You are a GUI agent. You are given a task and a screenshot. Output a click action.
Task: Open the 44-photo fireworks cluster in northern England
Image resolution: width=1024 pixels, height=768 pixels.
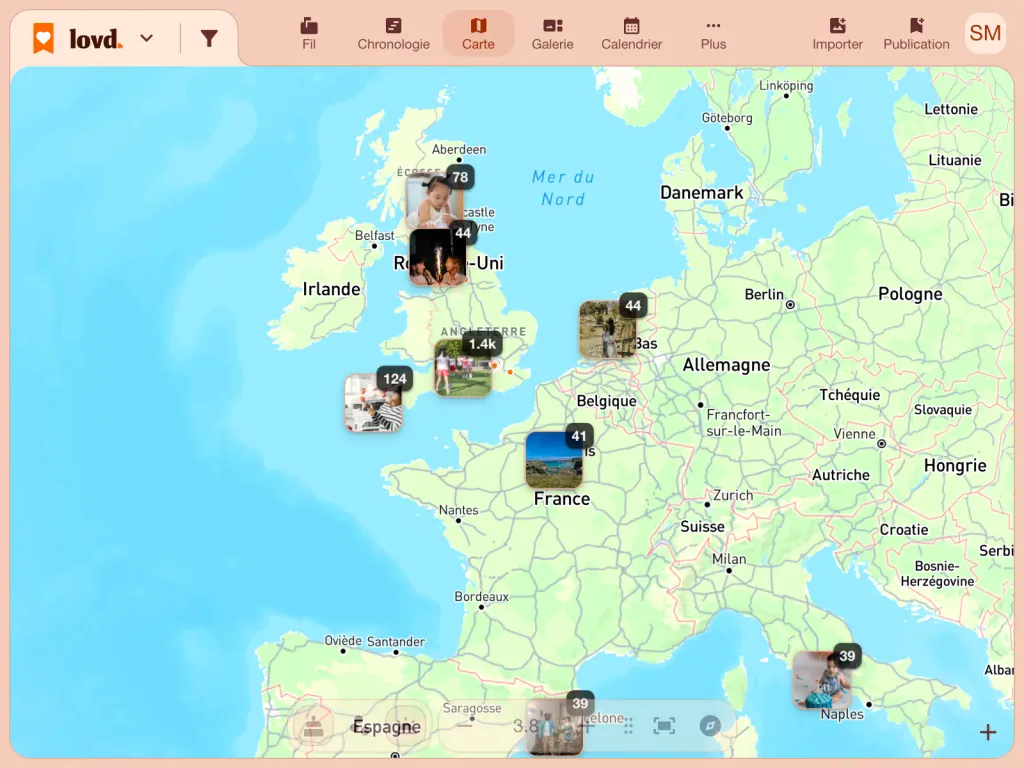click(438, 257)
